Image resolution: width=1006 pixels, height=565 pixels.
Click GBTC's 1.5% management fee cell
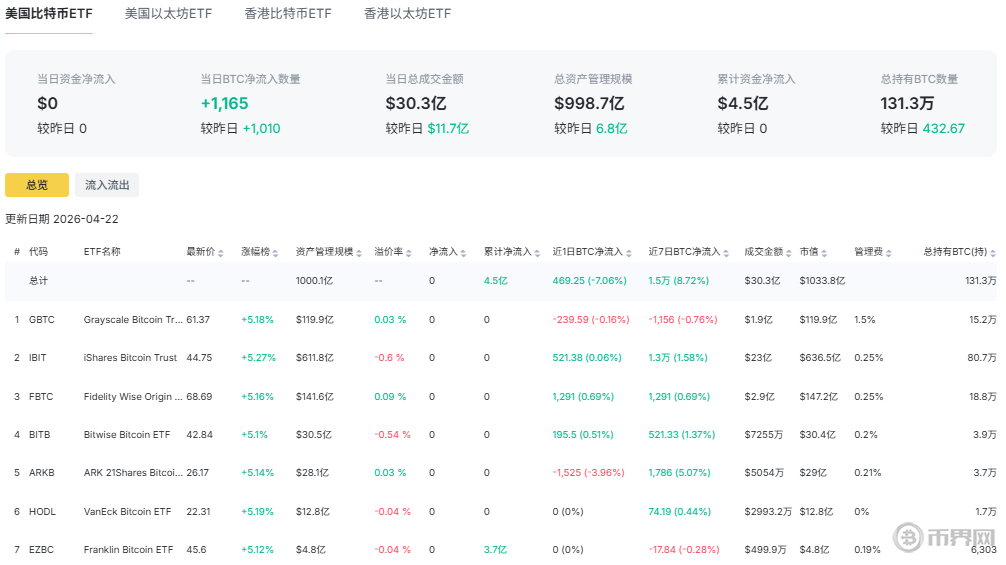click(x=865, y=319)
